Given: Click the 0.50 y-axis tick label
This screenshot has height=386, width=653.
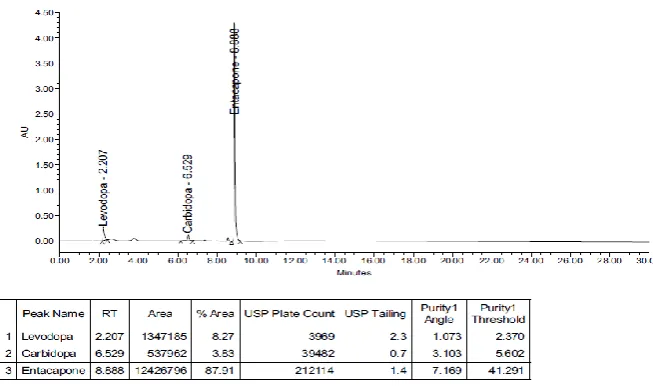Looking at the screenshot, I should tap(44, 216).
